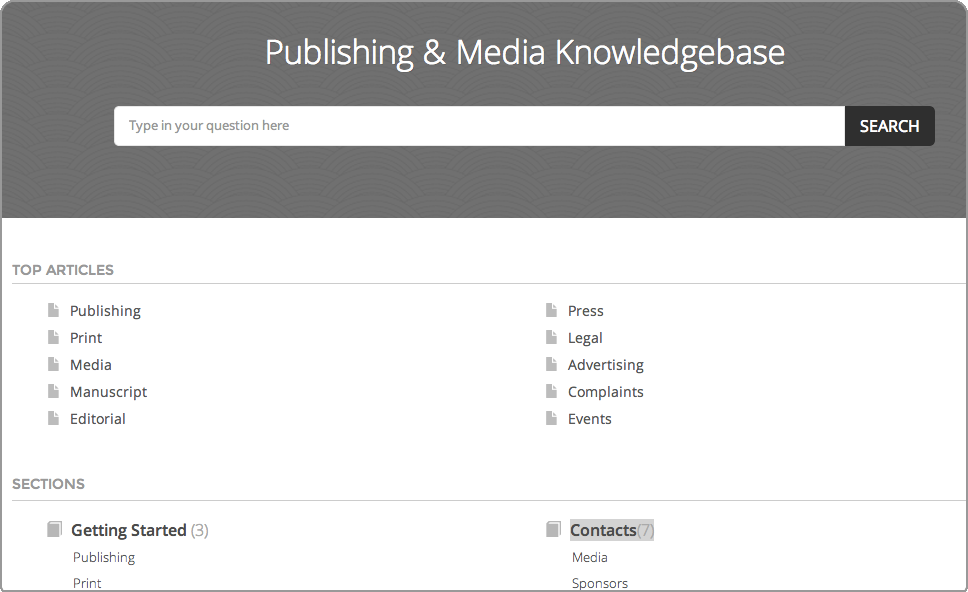Click the document icon beside Media article

(54, 364)
